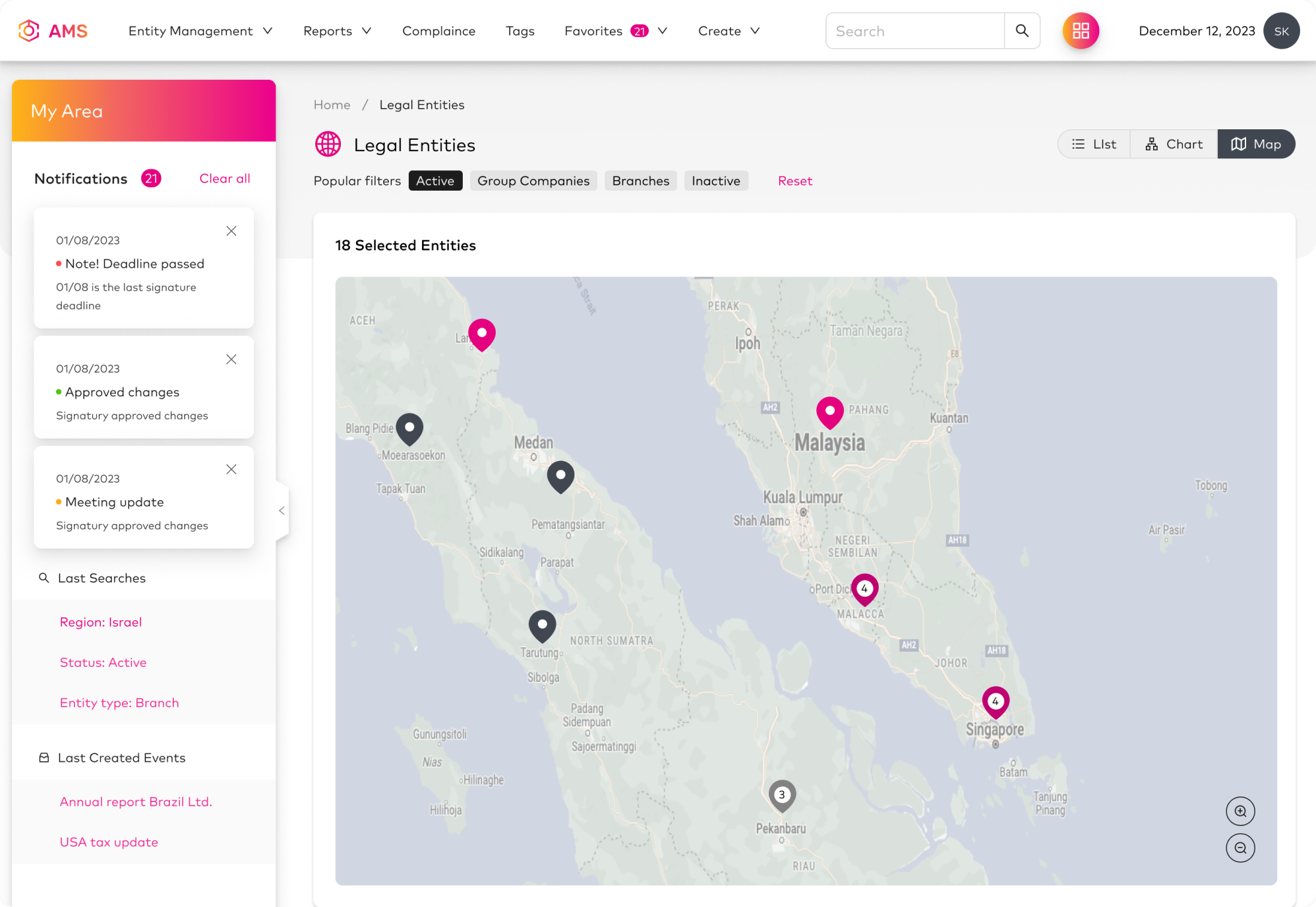
Task: Expand the Entity Management menu
Action: [x=200, y=31]
